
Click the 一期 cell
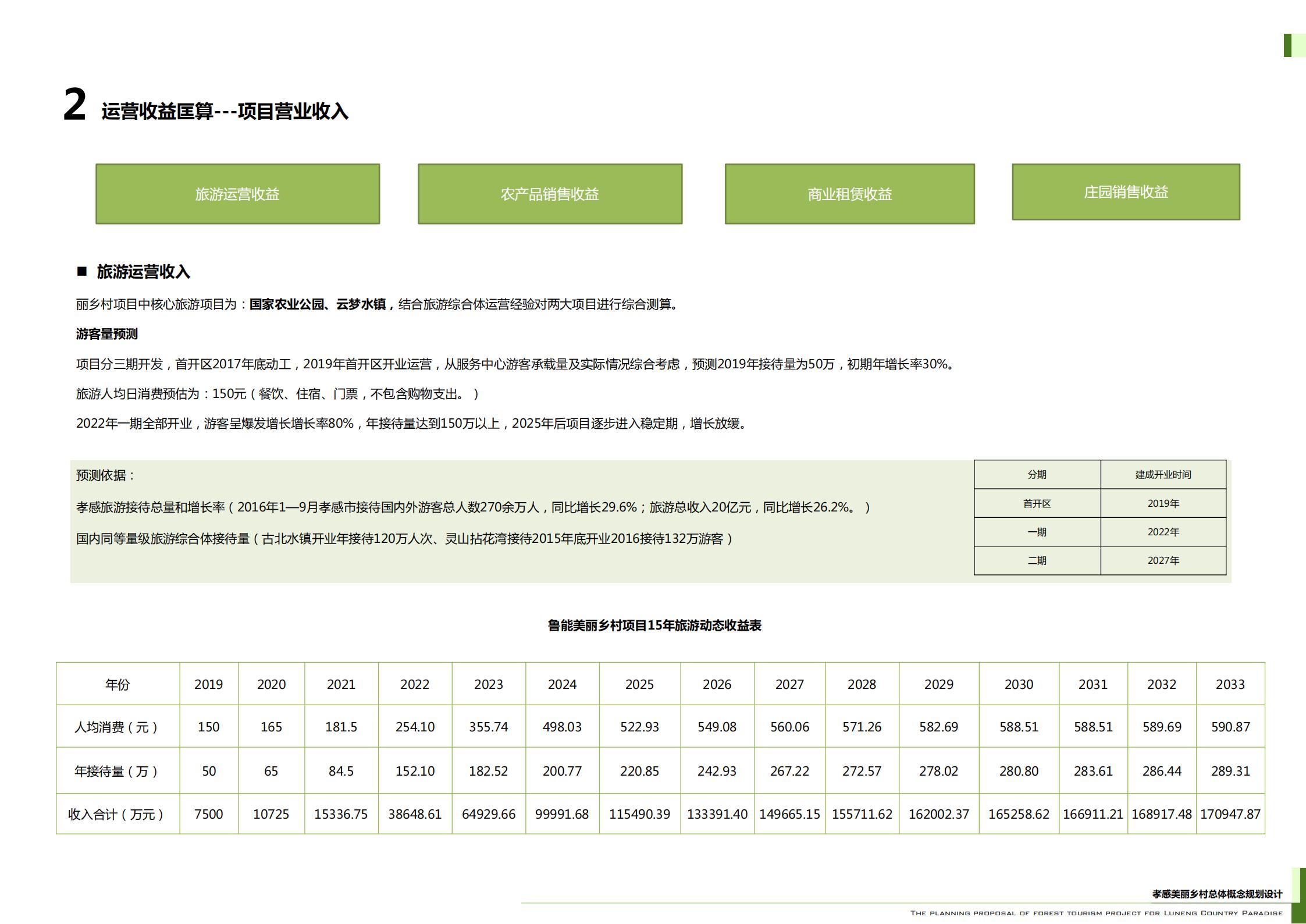coord(1037,532)
